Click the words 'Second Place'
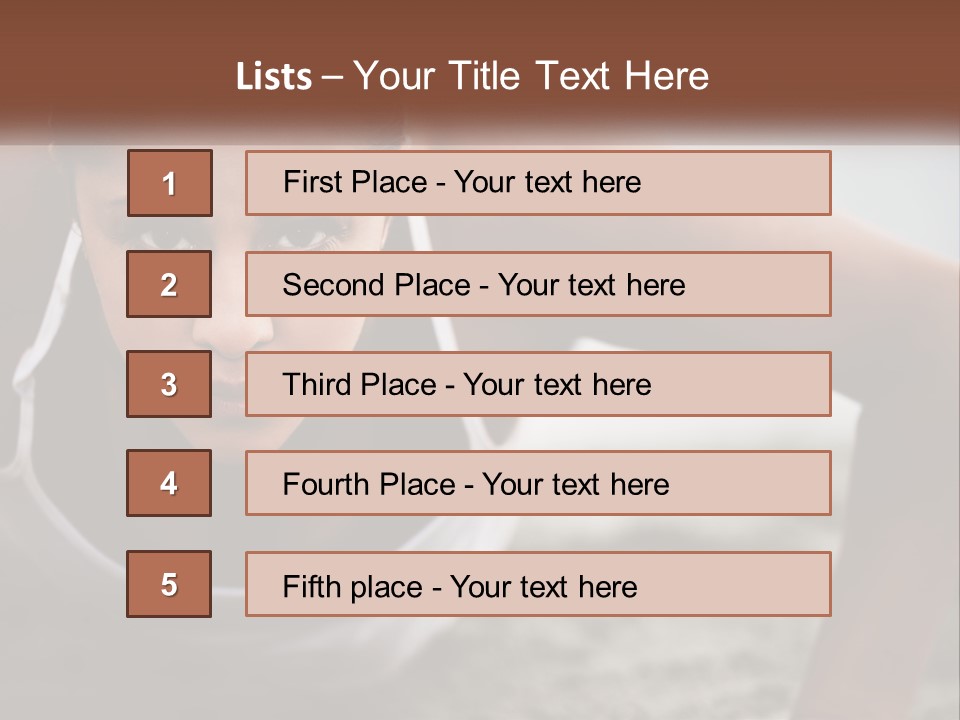 click(x=377, y=285)
